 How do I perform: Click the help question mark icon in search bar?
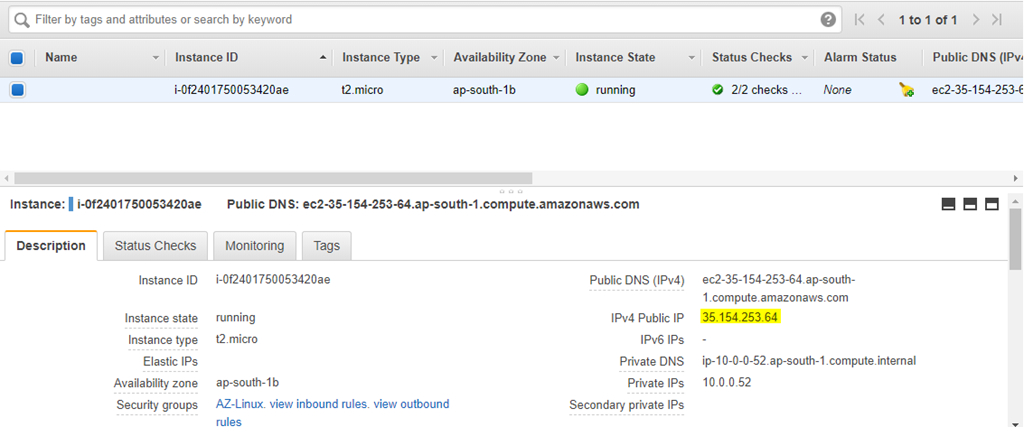[828, 20]
